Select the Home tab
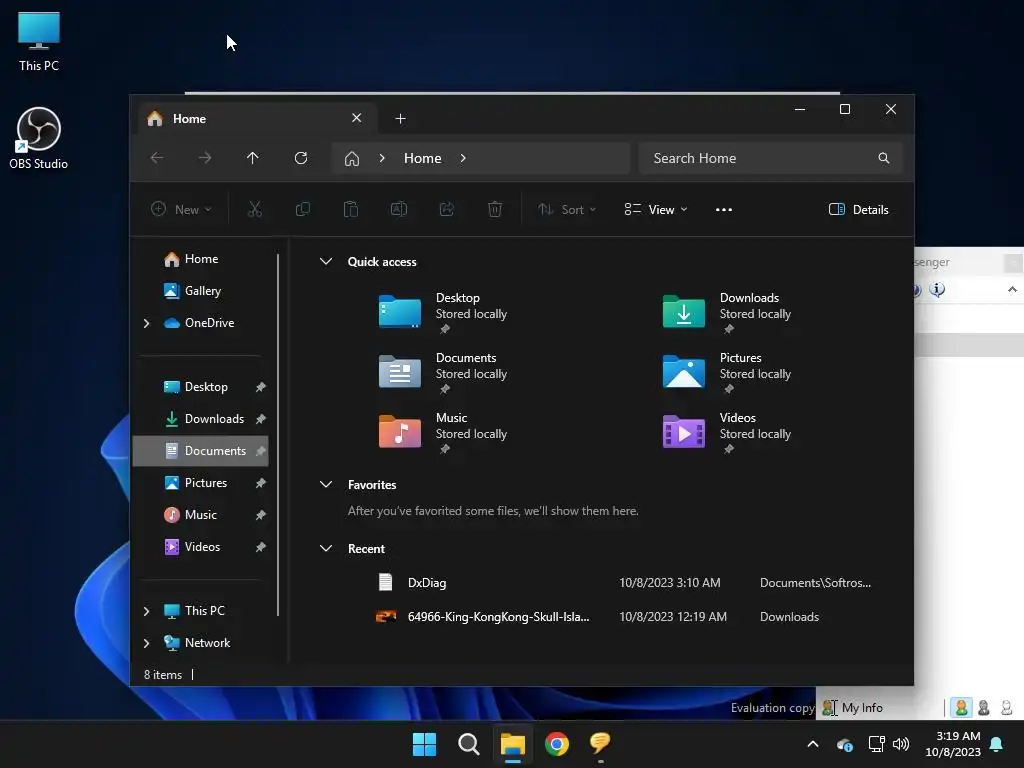The image size is (1024, 768). click(x=256, y=119)
